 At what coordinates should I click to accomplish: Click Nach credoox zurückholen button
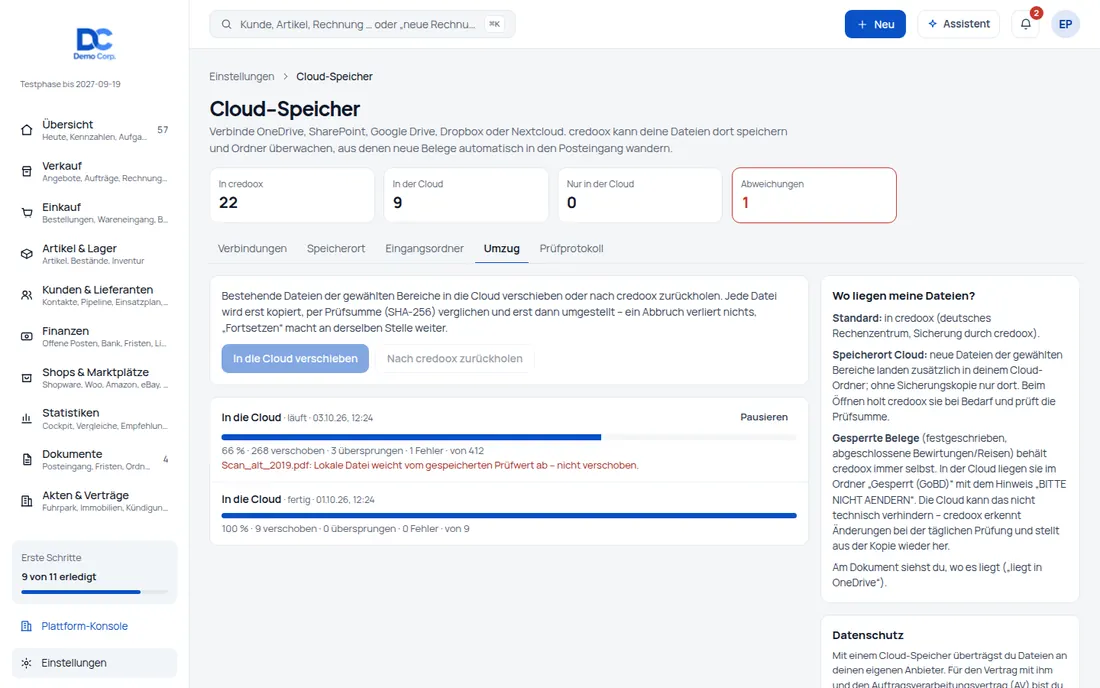pos(455,358)
